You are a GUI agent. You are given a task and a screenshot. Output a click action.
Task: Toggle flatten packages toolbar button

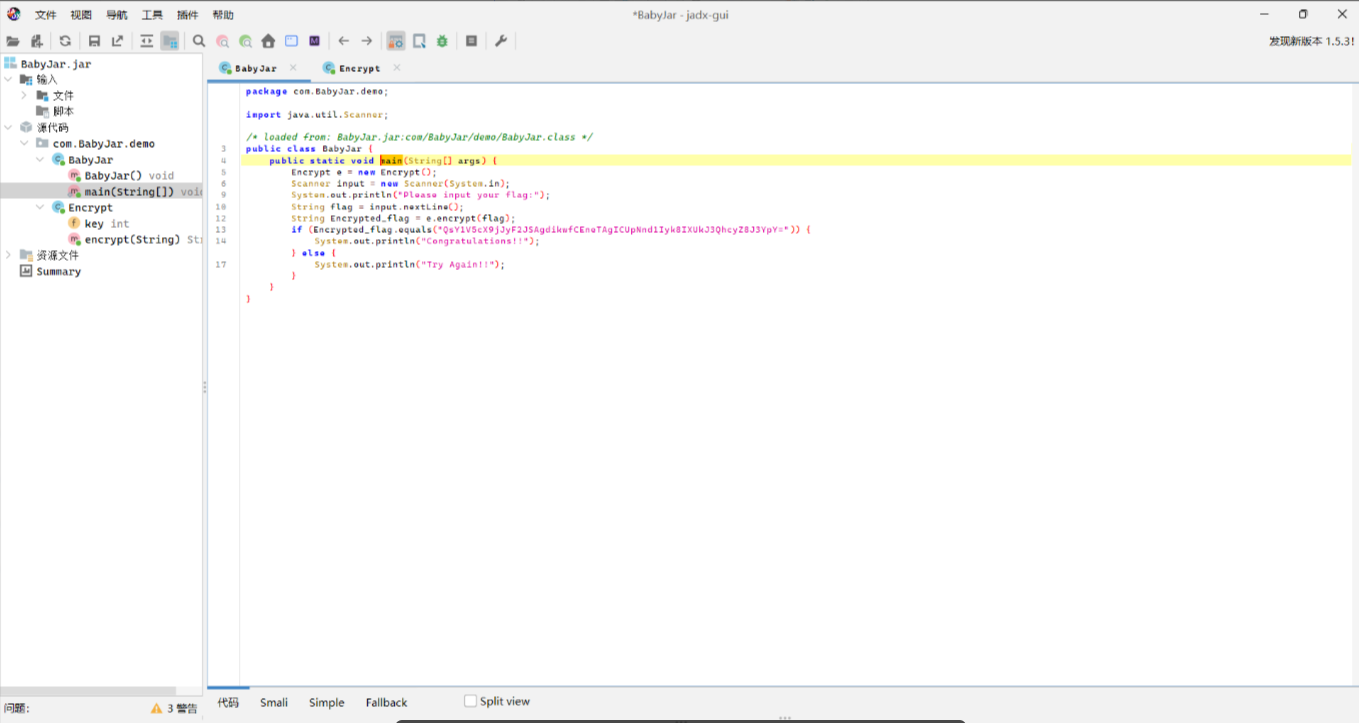(170, 41)
